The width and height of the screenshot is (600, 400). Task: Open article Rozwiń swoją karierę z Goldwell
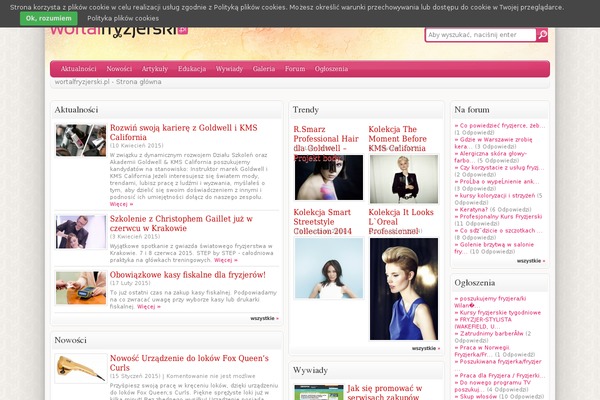pos(184,132)
